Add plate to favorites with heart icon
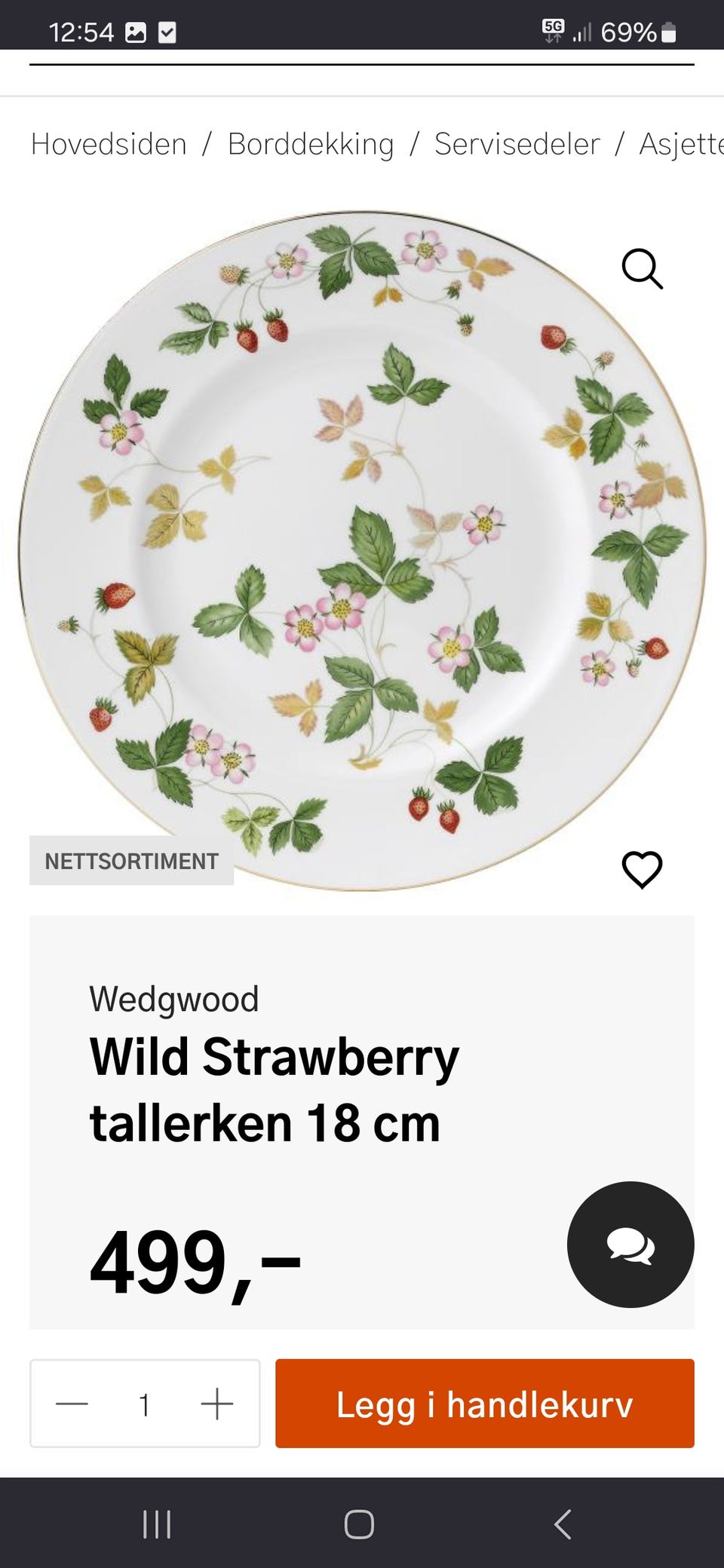724x1568 pixels. [x=642, y=869]
